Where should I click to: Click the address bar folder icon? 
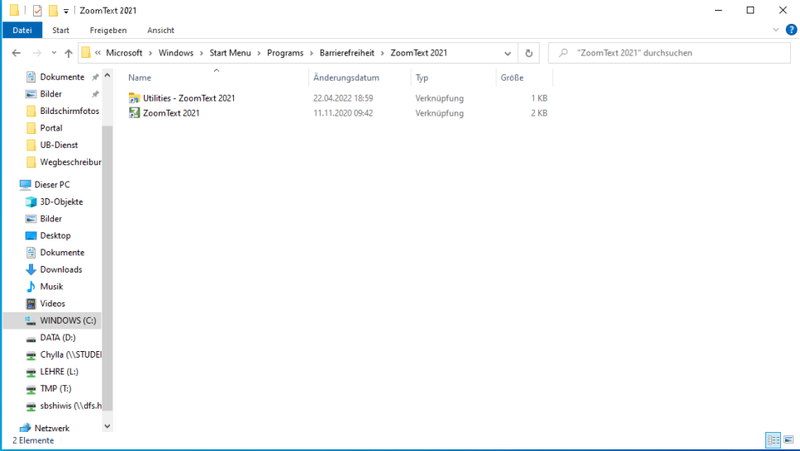coord(86,53)
